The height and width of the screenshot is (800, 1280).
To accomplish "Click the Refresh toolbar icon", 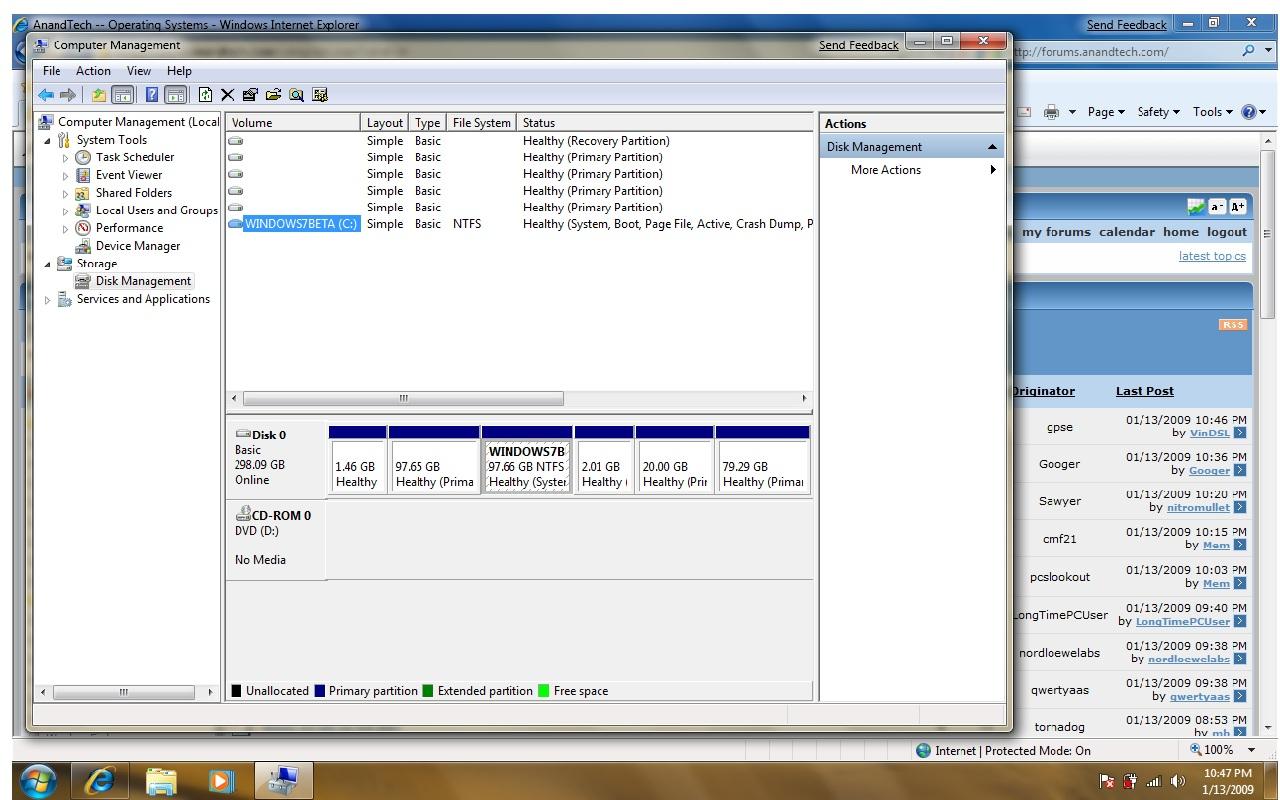I will coord(205,95).
